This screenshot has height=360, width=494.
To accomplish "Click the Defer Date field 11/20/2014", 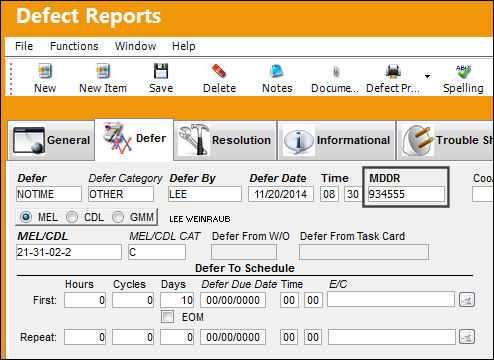I will tap(281, 194).
